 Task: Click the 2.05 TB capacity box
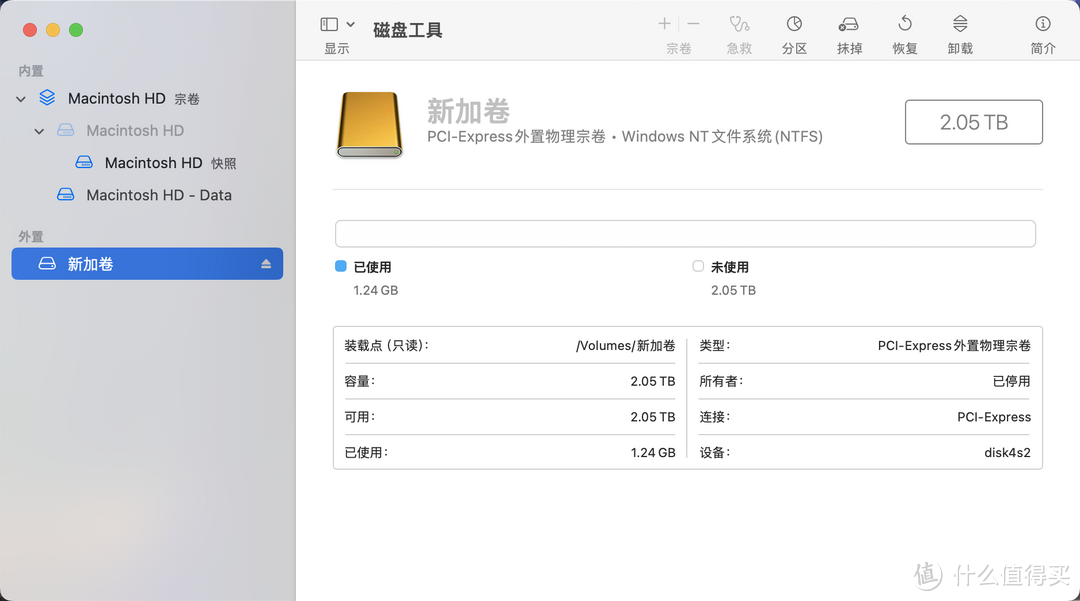[973, 122]
